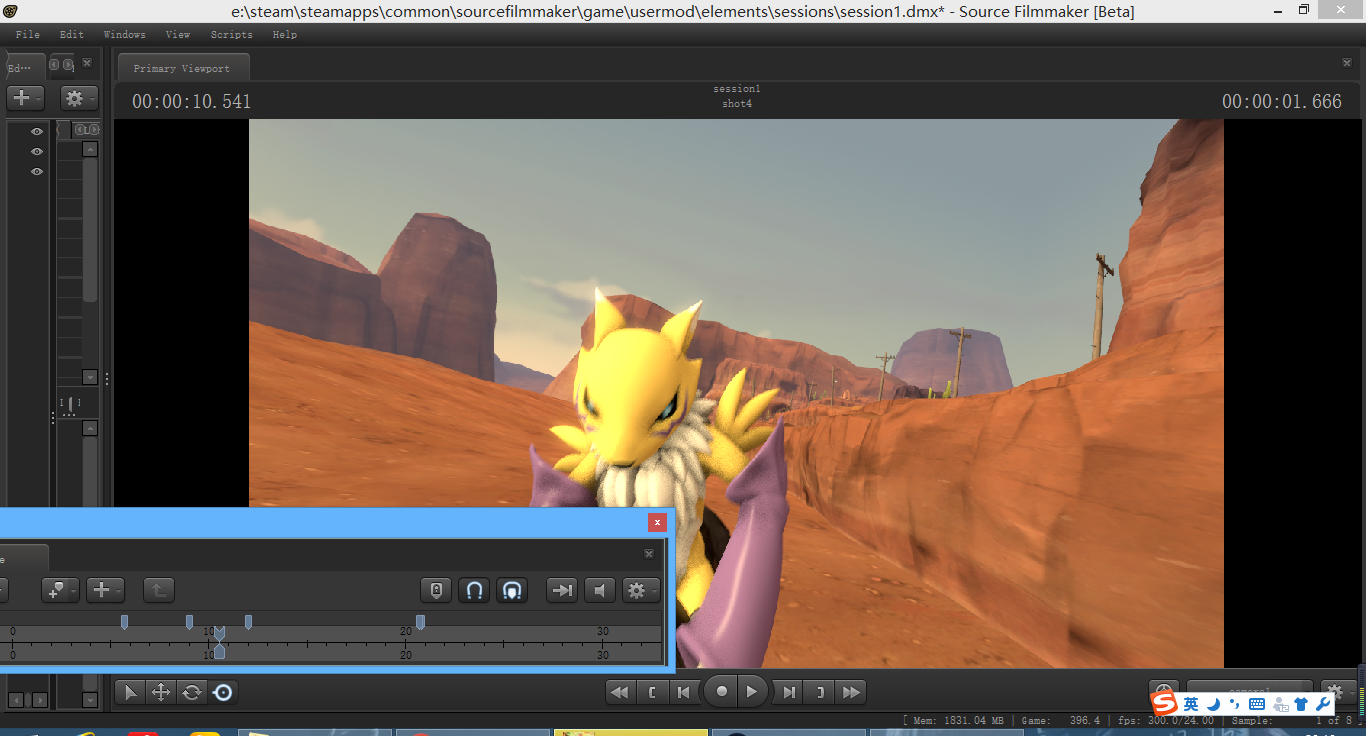
Task: Switch to the Primary Viewport tab
Action: [x=182, y=68]
